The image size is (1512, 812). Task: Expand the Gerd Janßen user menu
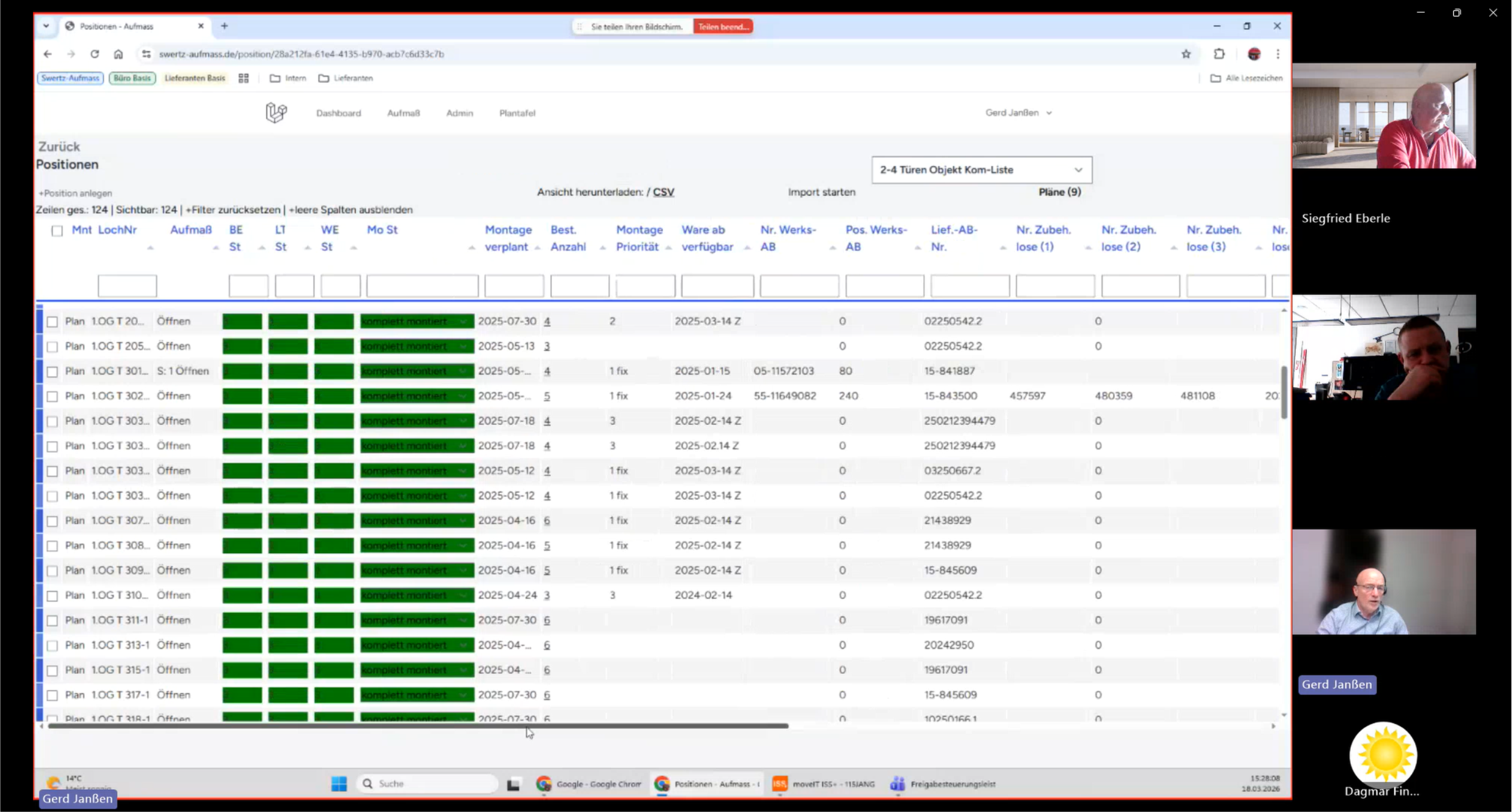[1018, 113]
